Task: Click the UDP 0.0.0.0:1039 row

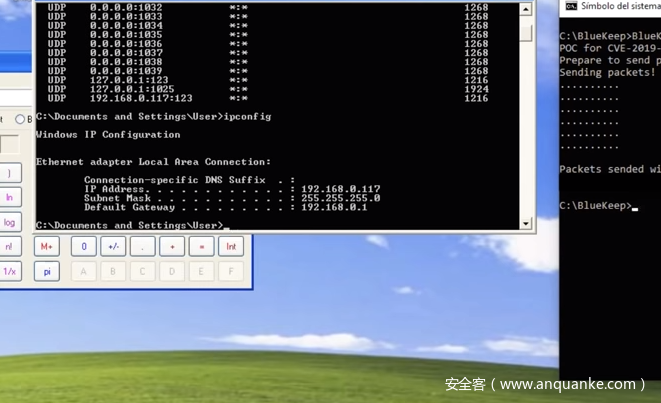Action: pyautogui.click(x=268, y=71)
